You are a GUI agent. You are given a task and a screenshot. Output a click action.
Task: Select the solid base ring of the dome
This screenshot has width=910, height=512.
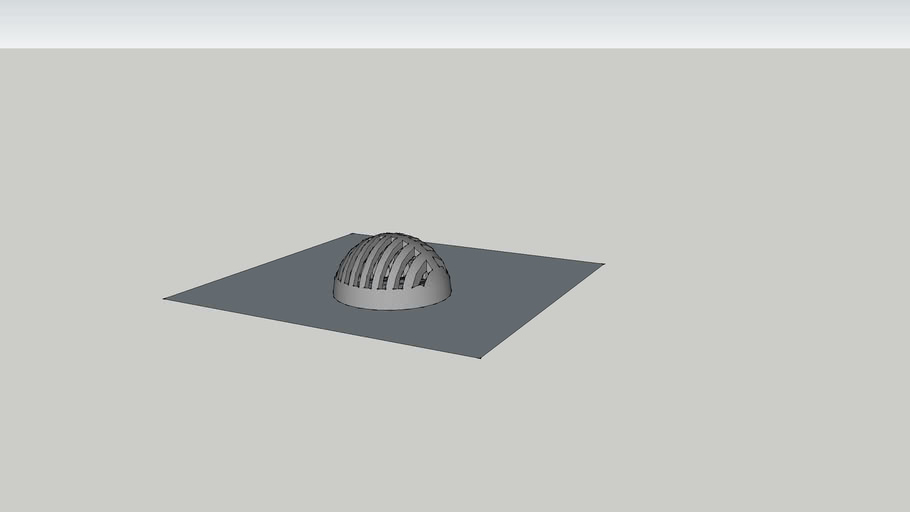390,298
